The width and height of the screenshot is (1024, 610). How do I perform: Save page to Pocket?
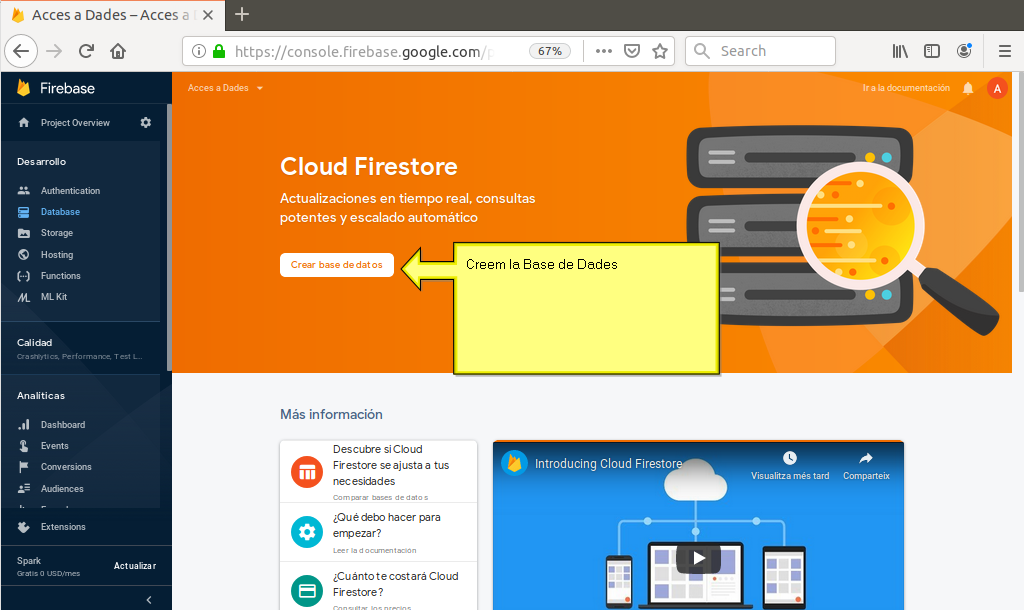click(632, 51)
